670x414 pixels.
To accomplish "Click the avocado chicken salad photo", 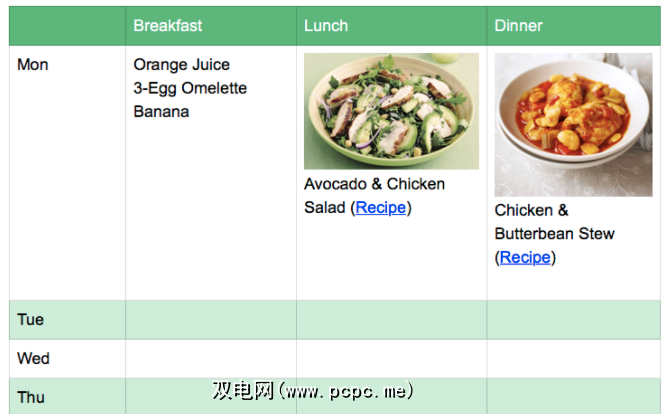I will (391, 111).
